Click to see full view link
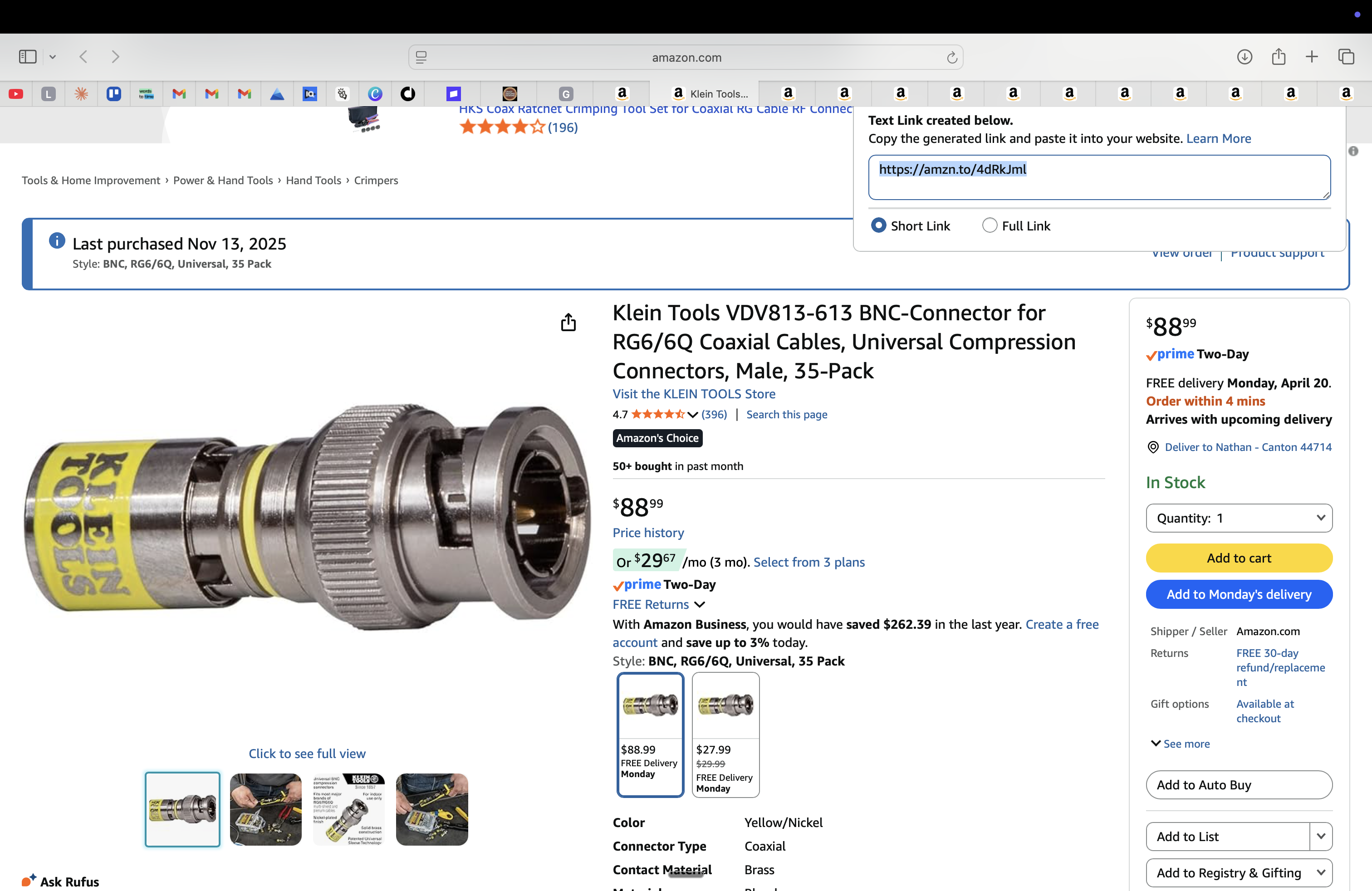1372x891 pixels. tap(307, 753)
